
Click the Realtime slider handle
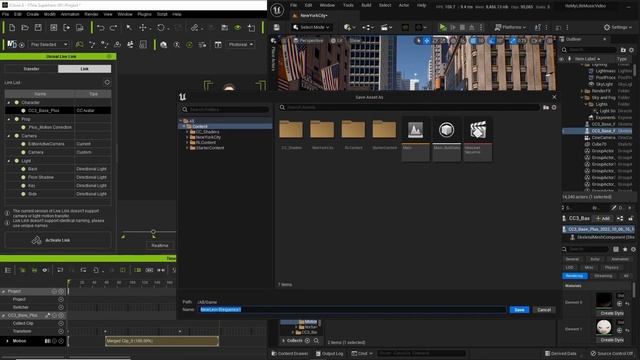point(153,232)
